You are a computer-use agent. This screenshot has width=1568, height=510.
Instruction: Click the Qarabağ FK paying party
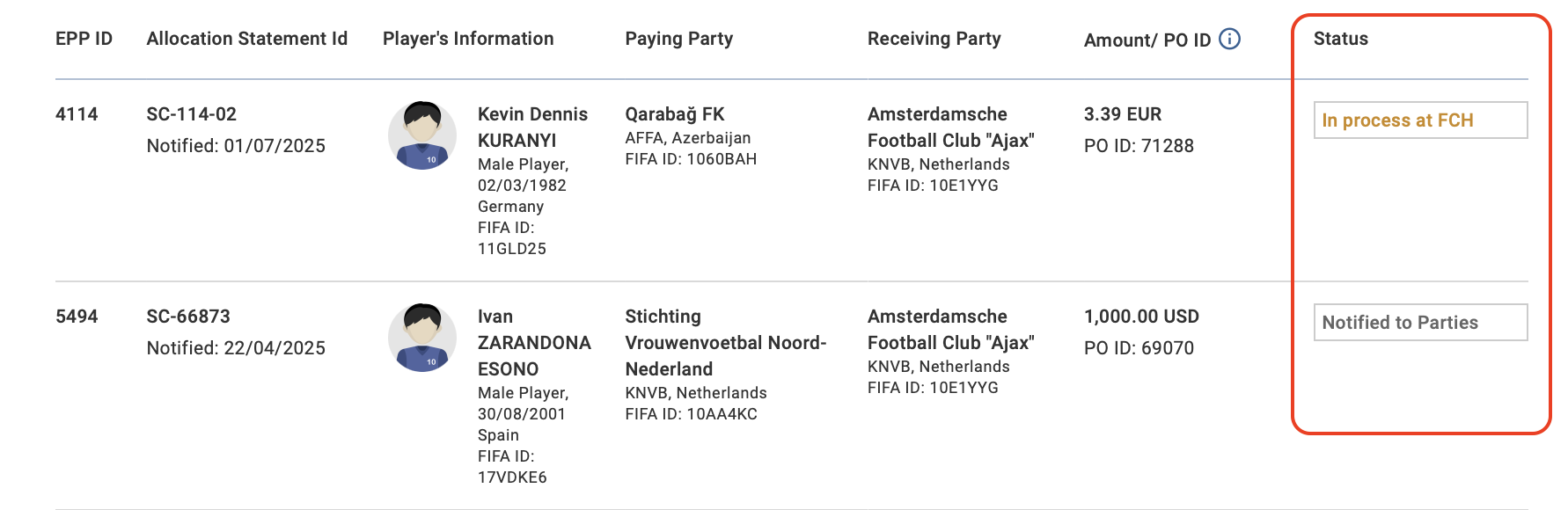point(674,114)
